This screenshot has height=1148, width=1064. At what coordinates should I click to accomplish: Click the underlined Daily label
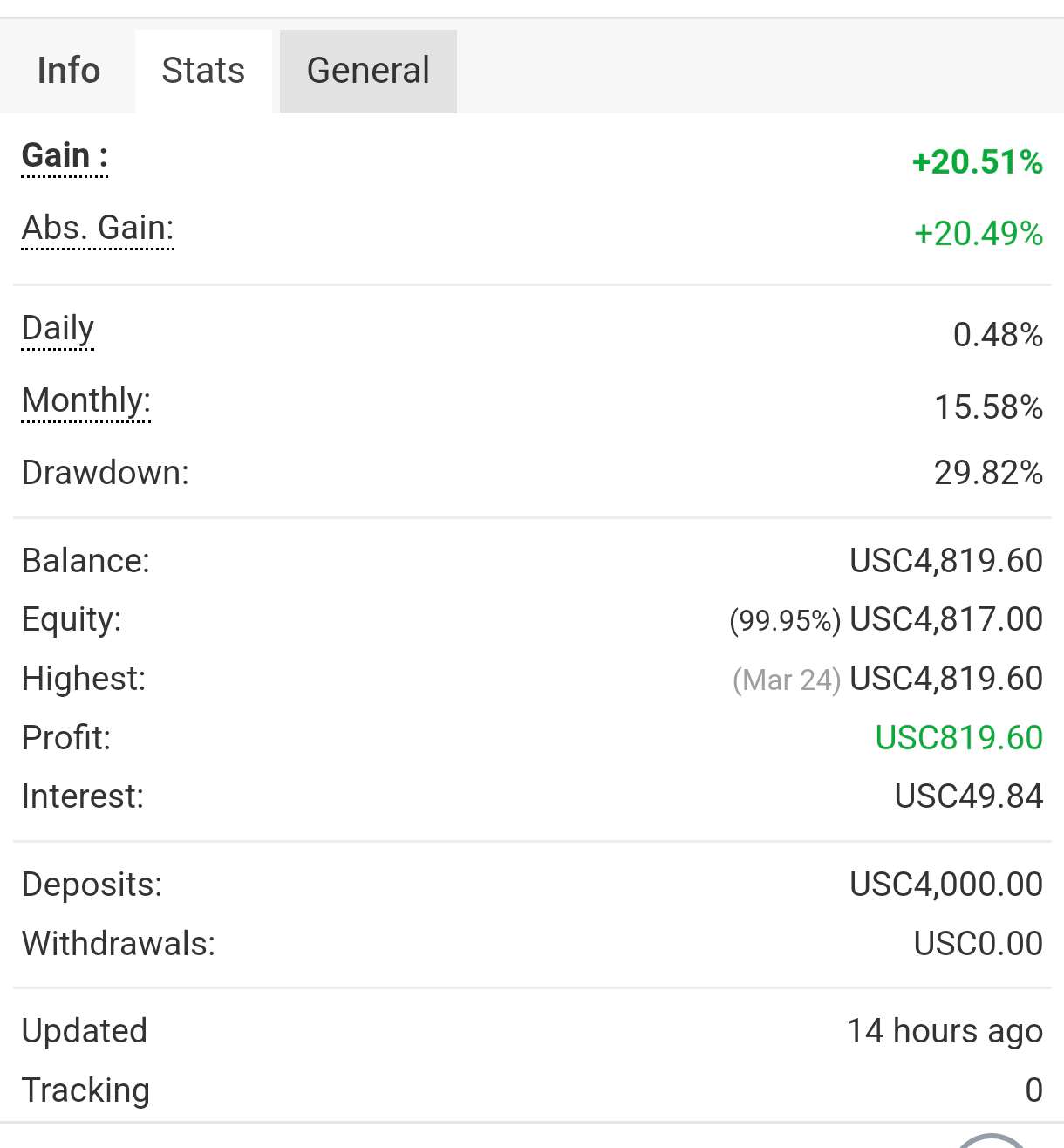(58, 329)
